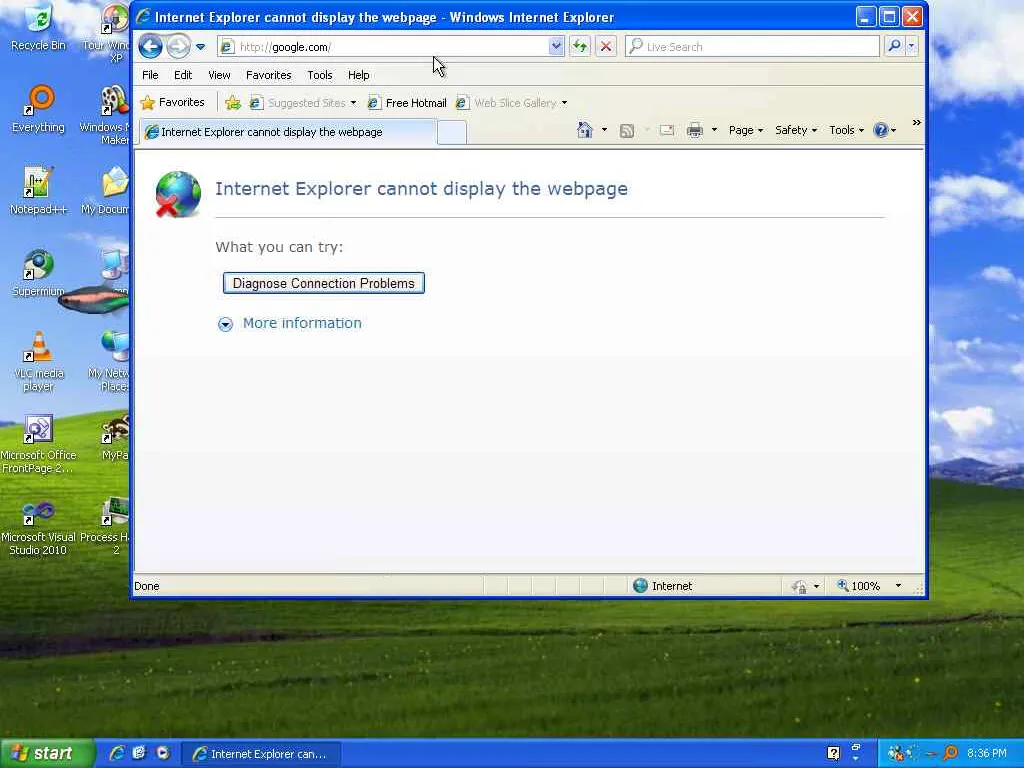1024x768 pixels.
Task: Click taskbar clock showing 8:36 PM
Action: tap(987, 753)
